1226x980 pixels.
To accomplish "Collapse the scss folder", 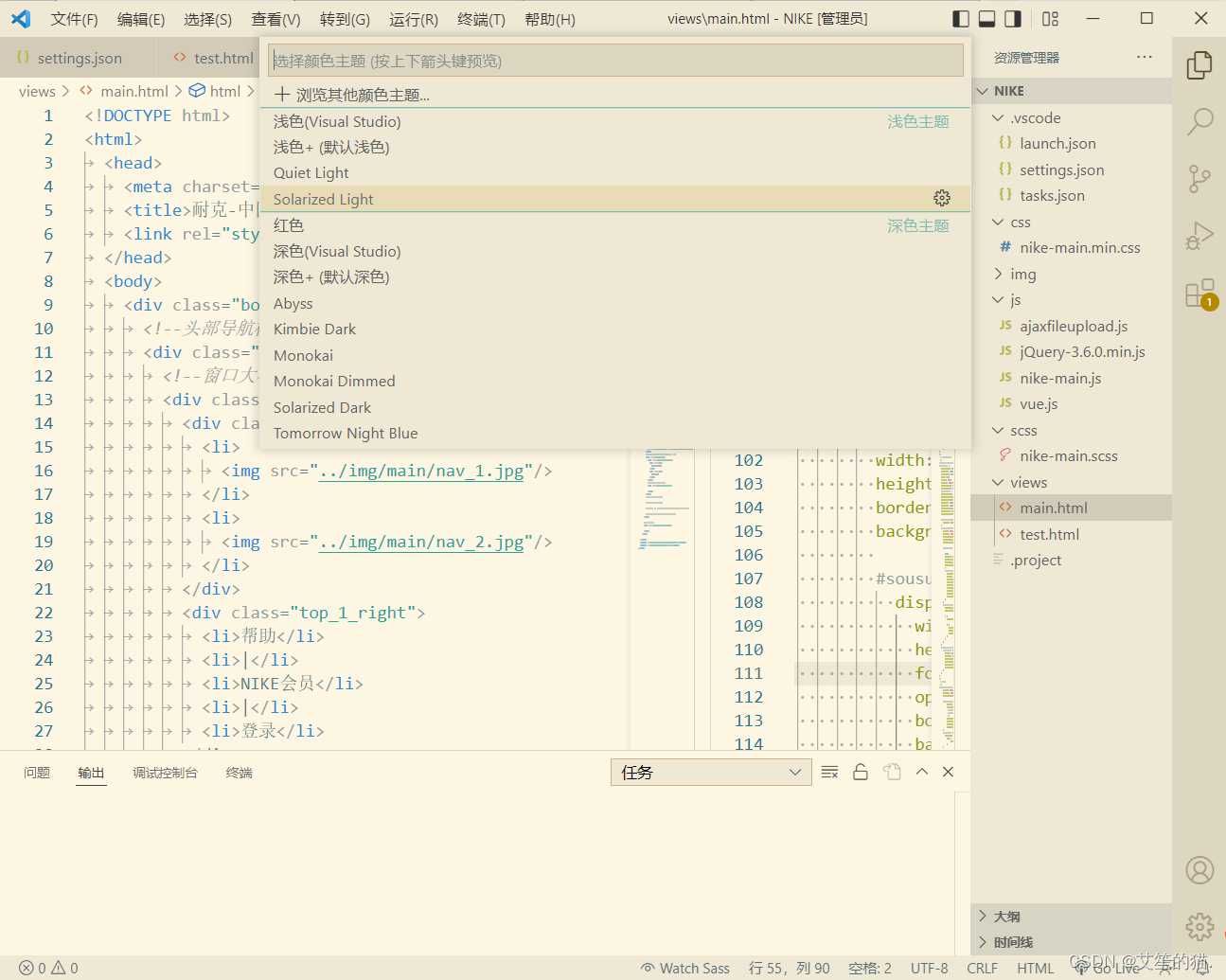I will [x=1071, y=430].
